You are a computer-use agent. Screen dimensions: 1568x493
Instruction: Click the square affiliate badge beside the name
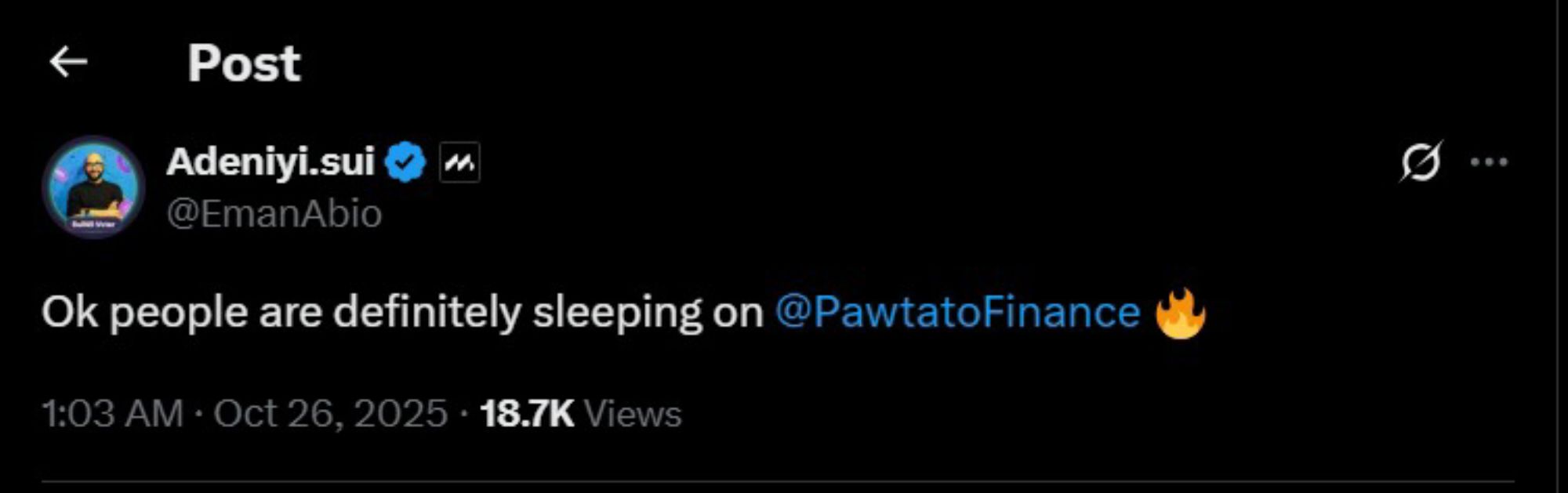pos(459,163)
